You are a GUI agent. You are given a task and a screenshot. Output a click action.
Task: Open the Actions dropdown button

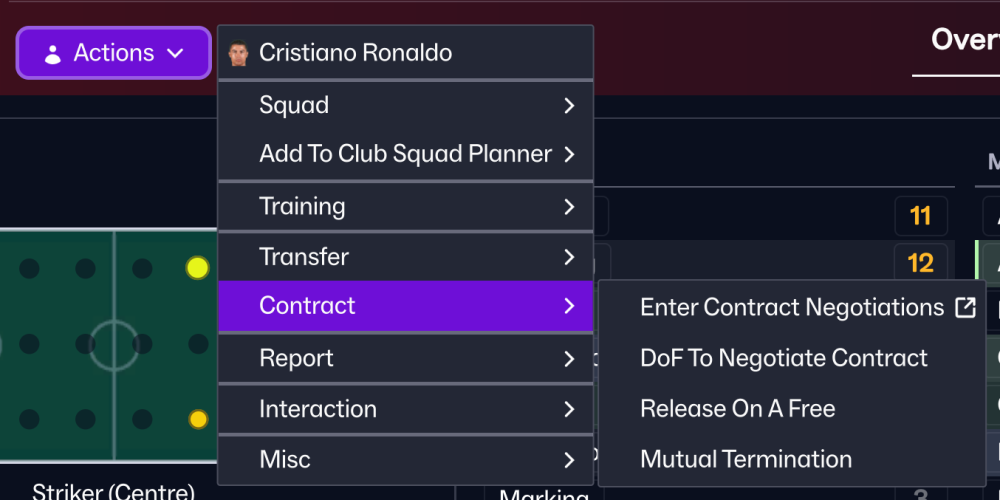coord(114,53)
